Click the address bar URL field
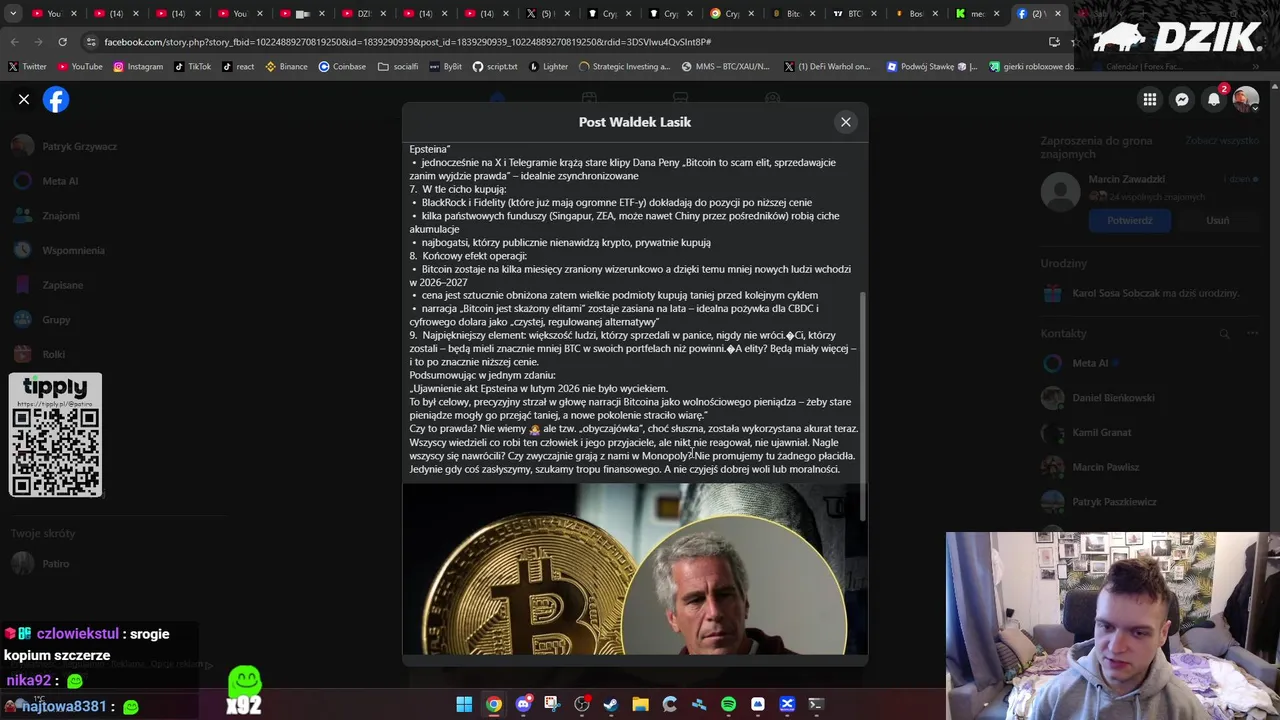The height and width of the screenshot is (720, 1280). tap(560, 42)
